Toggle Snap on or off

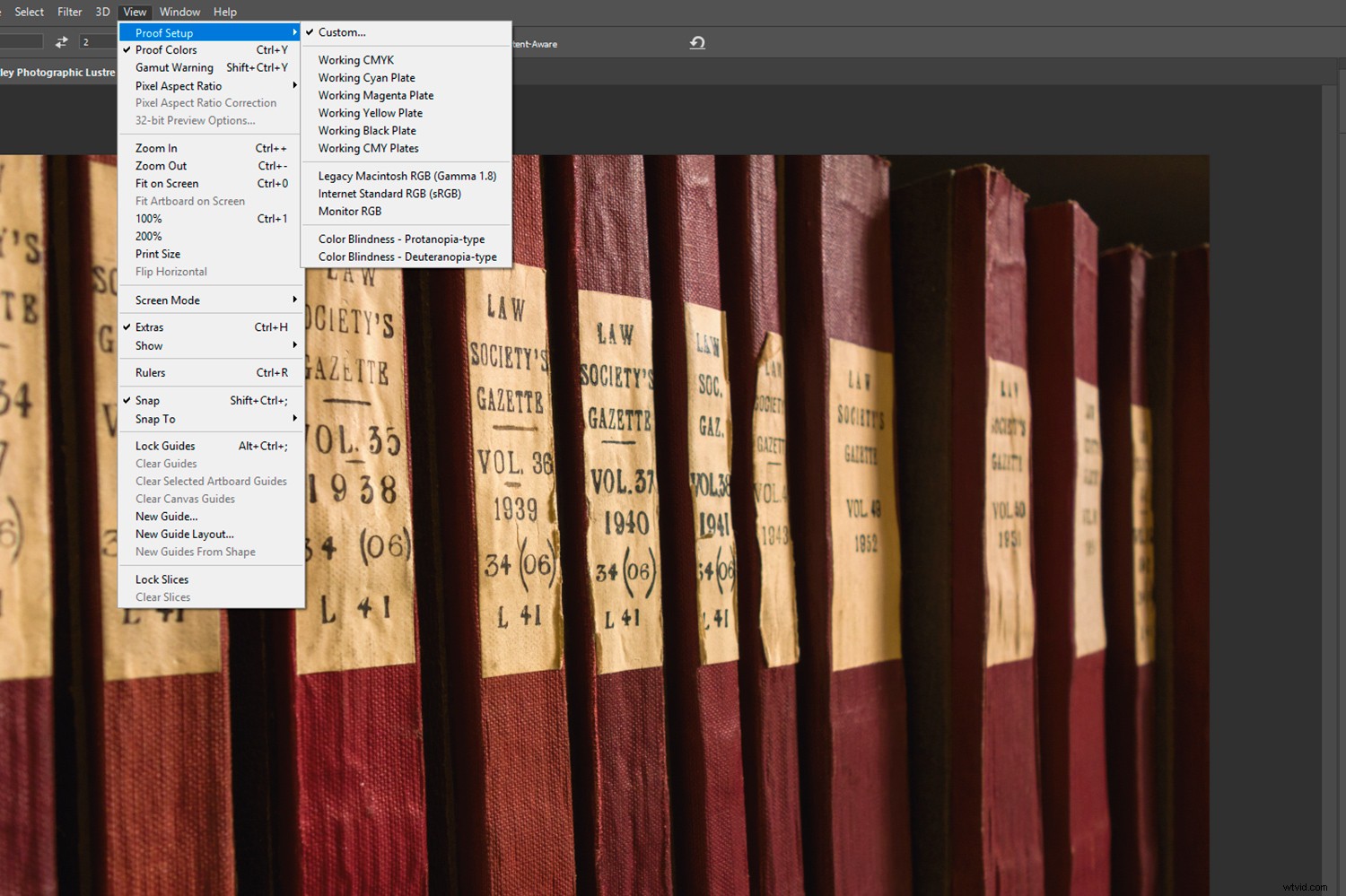[x=147, y=401]
